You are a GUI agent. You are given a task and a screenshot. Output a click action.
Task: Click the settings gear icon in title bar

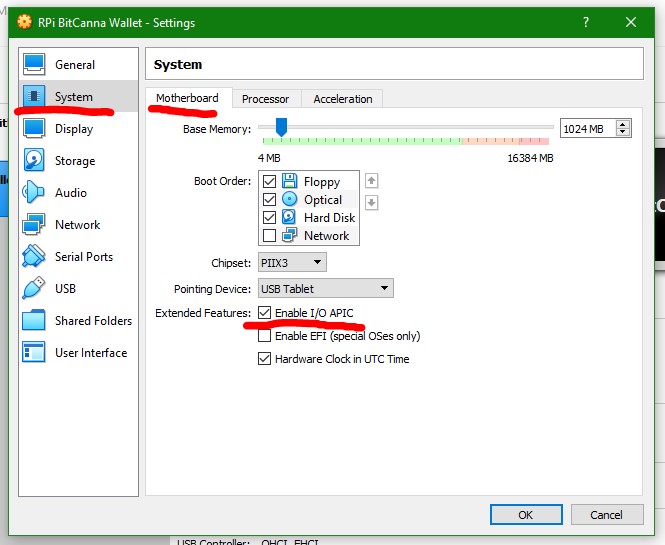(25, 22)
